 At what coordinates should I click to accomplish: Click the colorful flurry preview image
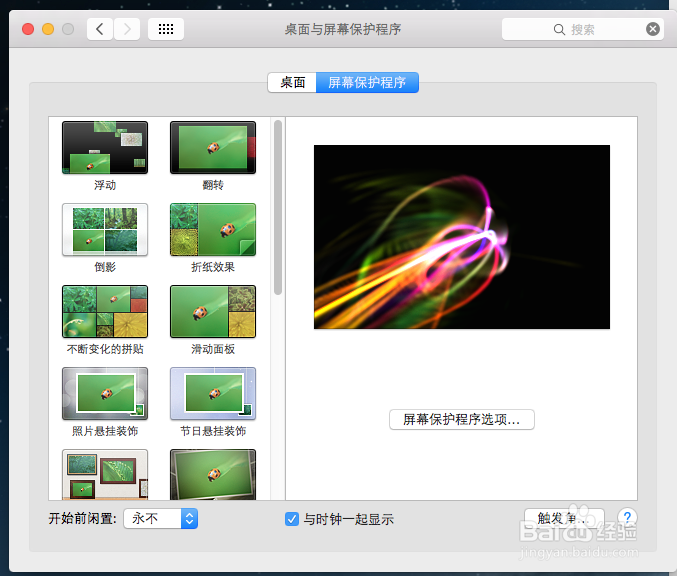(462, 237)
